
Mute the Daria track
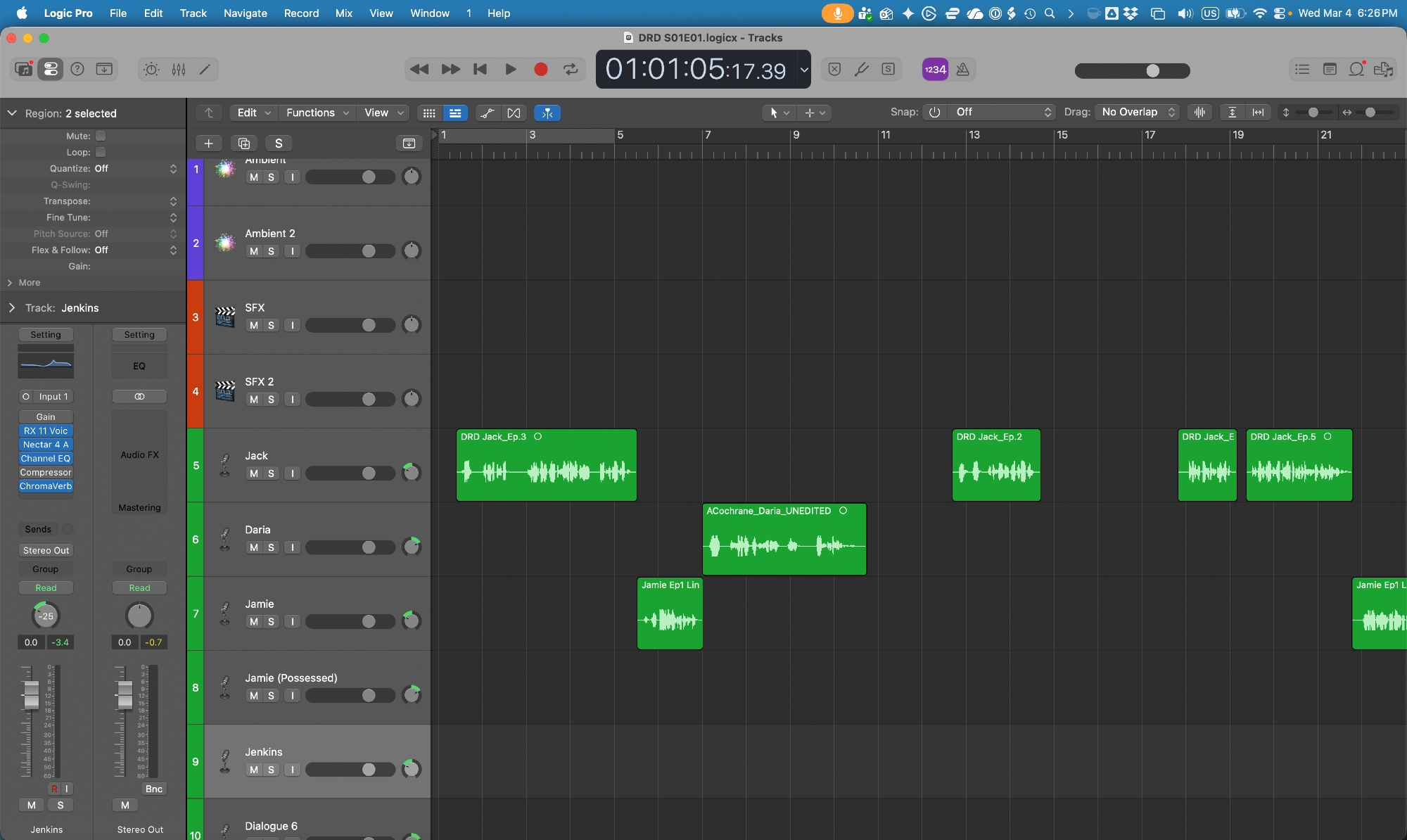(254, 547)
